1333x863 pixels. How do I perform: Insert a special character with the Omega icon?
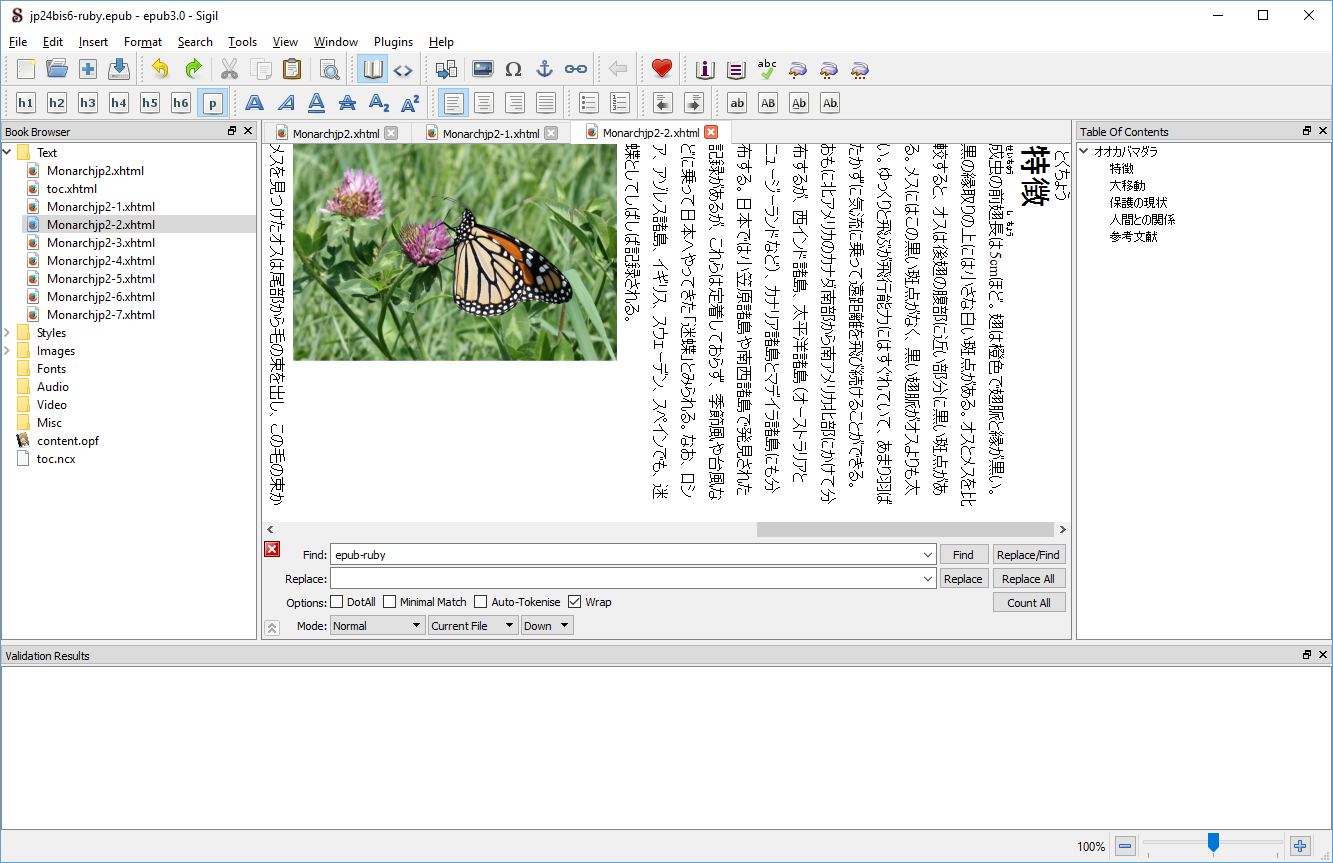tap(514, 69)
